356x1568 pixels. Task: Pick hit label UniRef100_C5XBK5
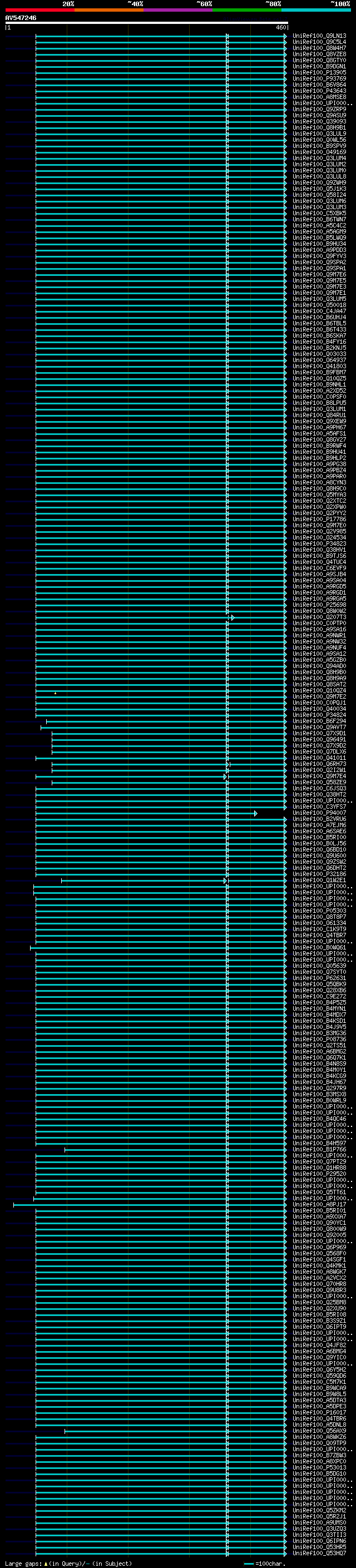319,213
